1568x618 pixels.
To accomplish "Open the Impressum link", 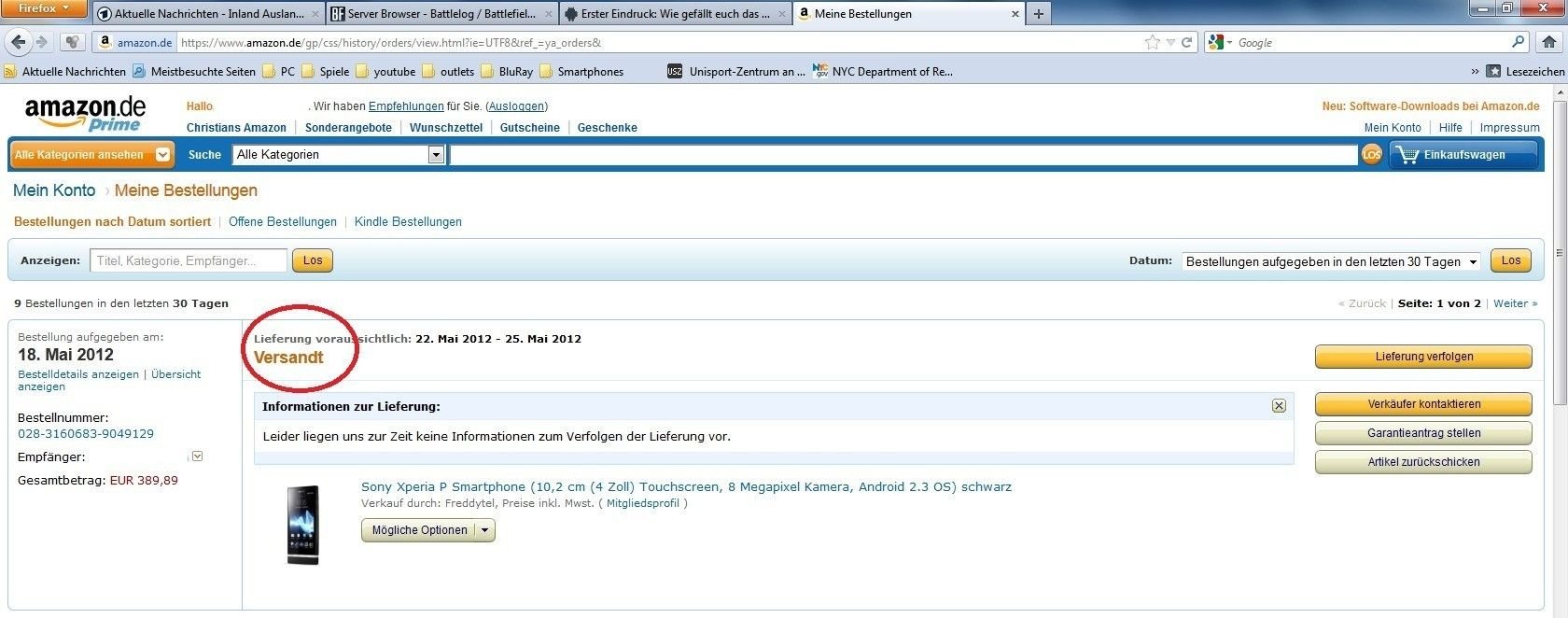I will [1509, 128].
